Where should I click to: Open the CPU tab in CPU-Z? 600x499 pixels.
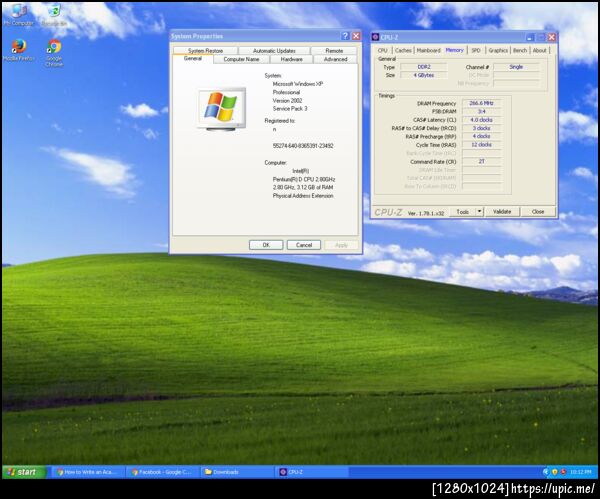tap(383, 50)
